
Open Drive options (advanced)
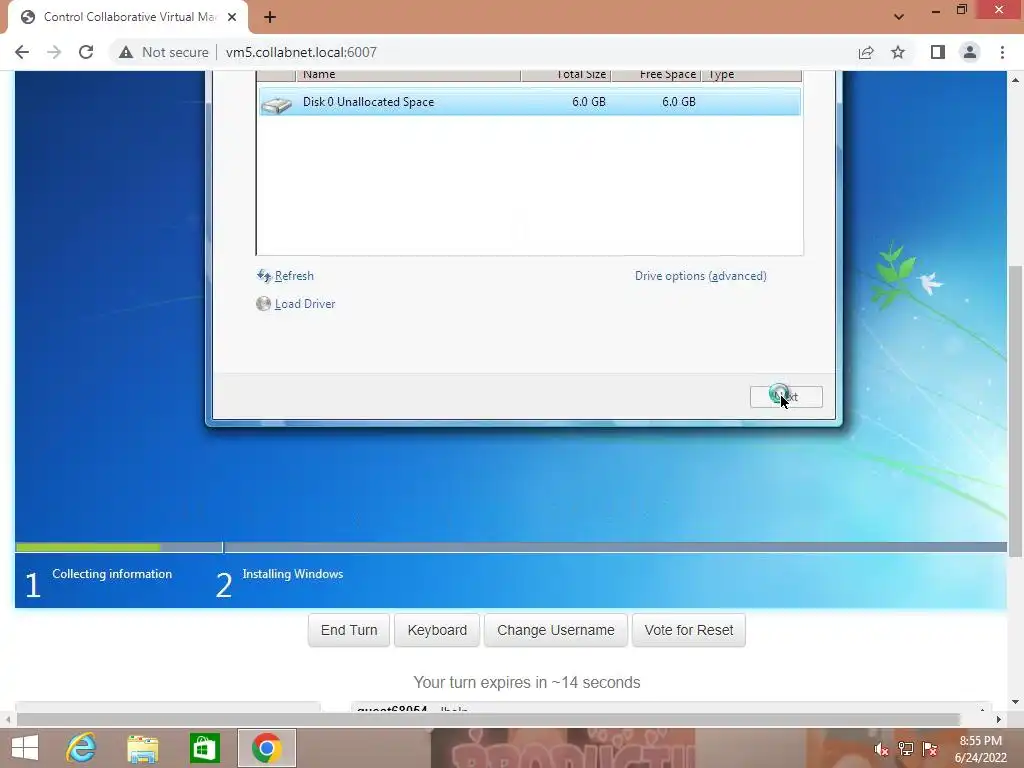(700, 276)
